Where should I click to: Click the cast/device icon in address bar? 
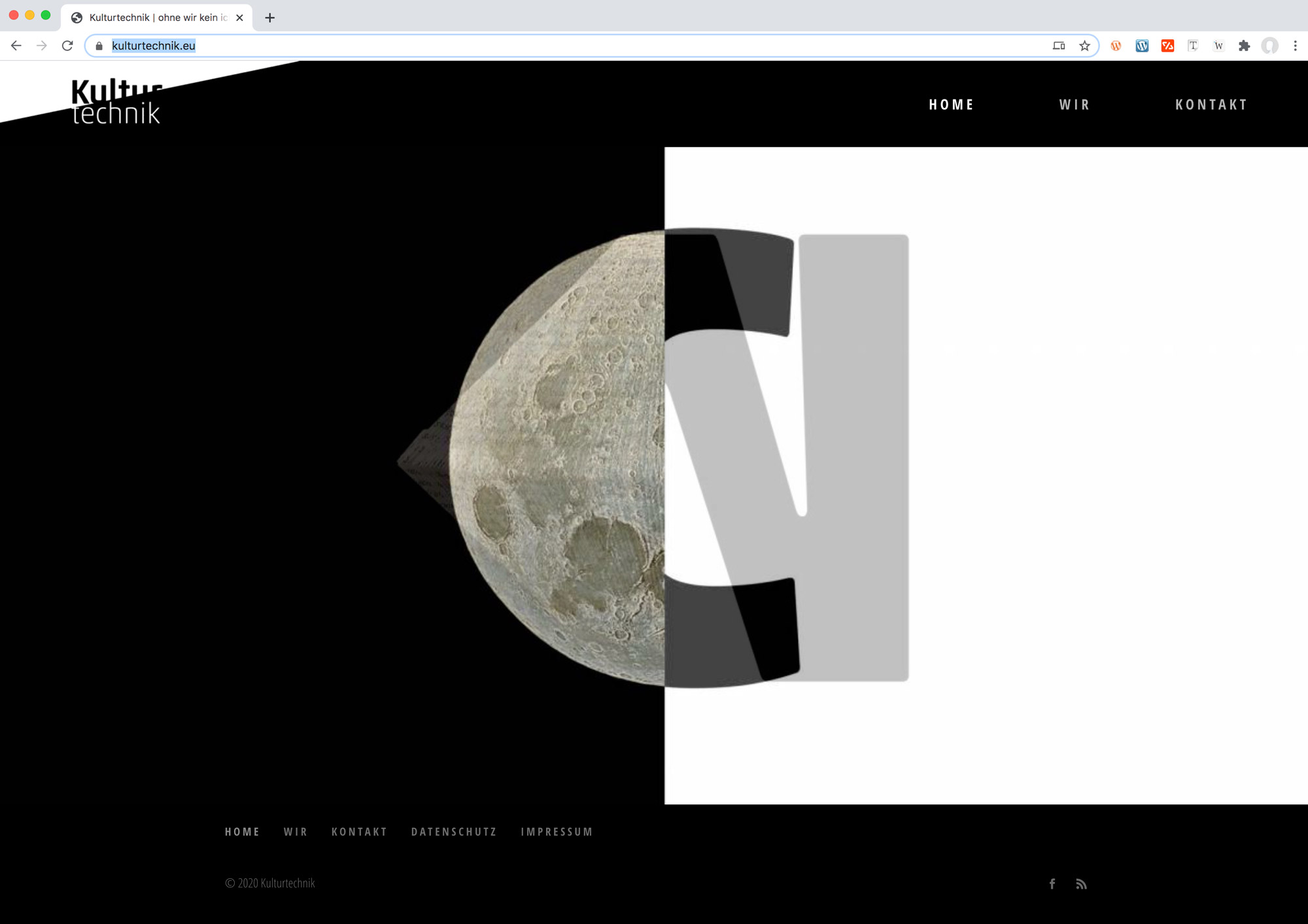click(1059, 46)
